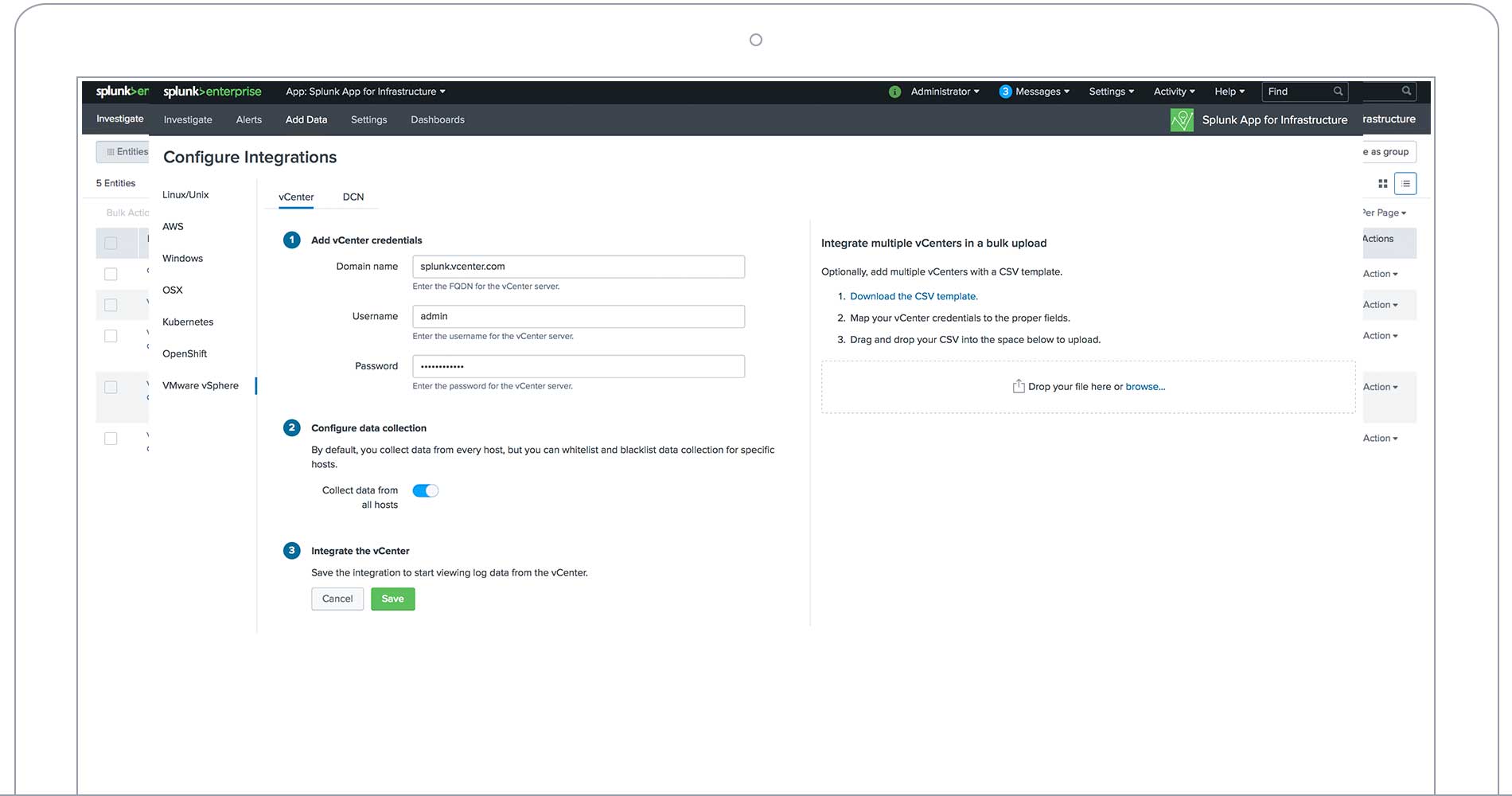Click the Find search box
The width and height of the screenshot is (1512, 796).
click(1304, 92)
